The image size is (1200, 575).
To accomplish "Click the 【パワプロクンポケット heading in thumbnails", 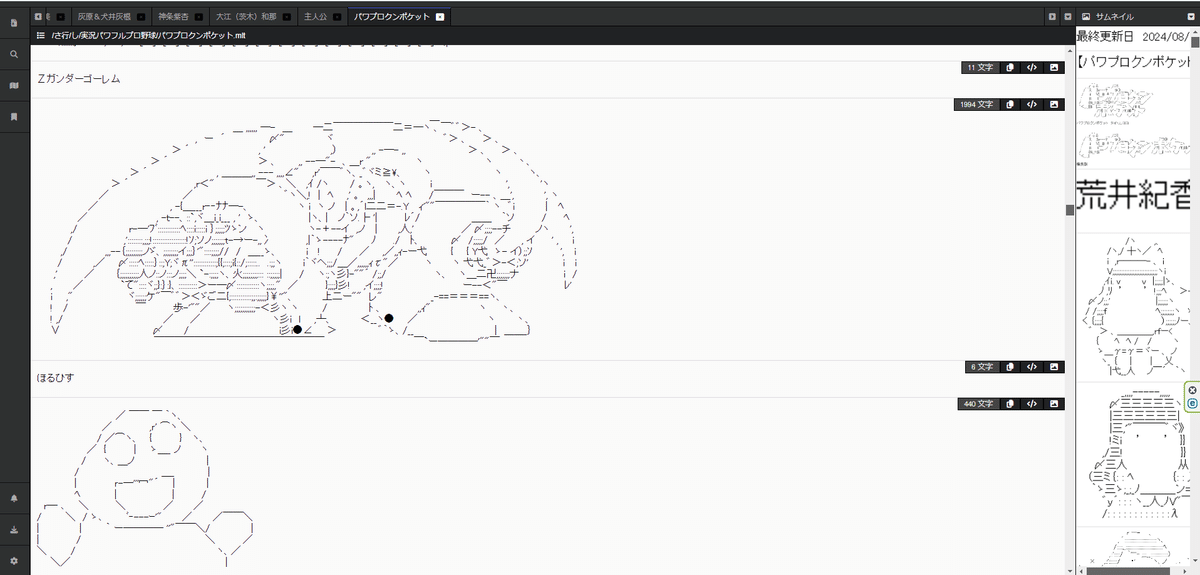I will (1135, 63).
